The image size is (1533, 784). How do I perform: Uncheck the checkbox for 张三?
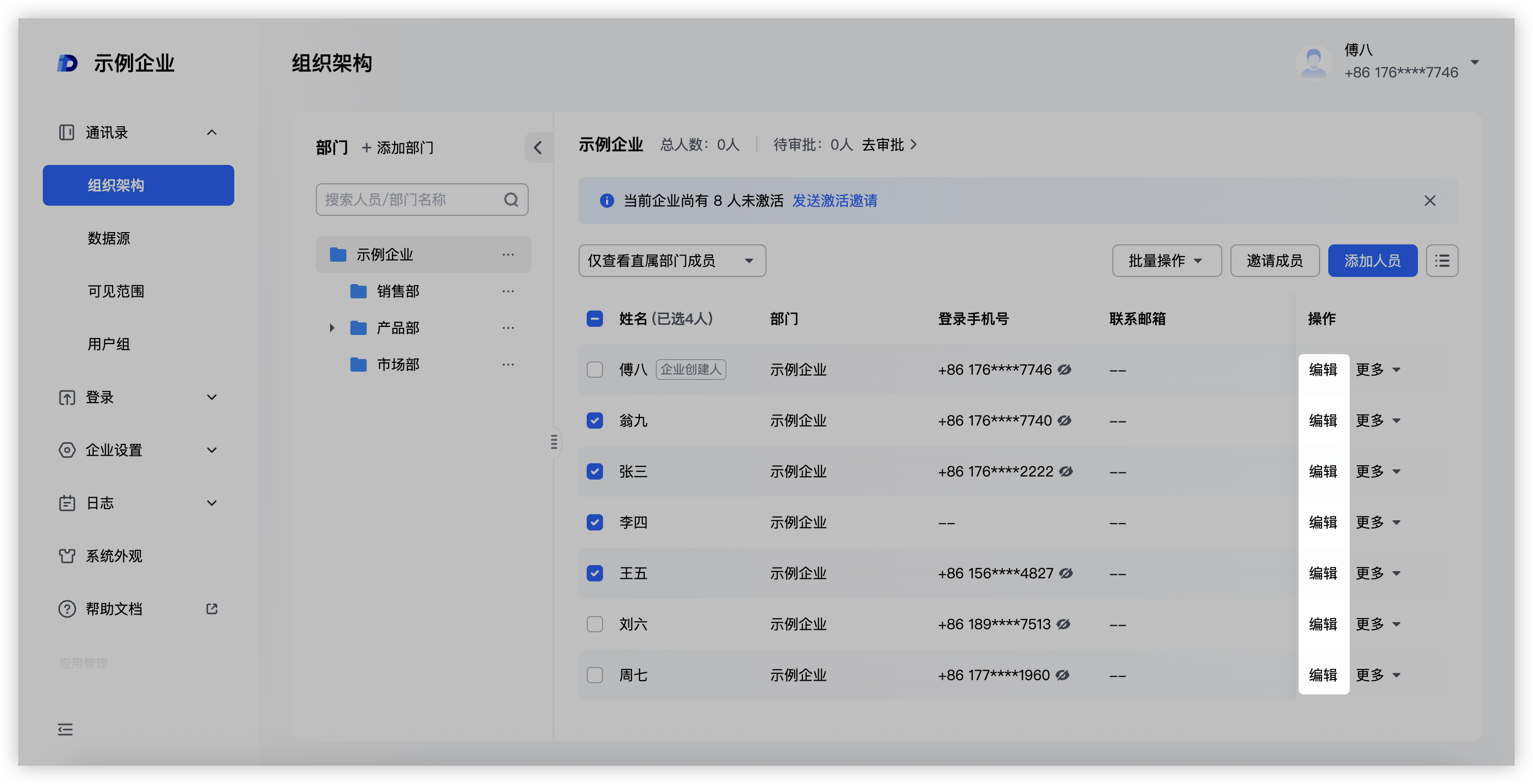point(594,472)
